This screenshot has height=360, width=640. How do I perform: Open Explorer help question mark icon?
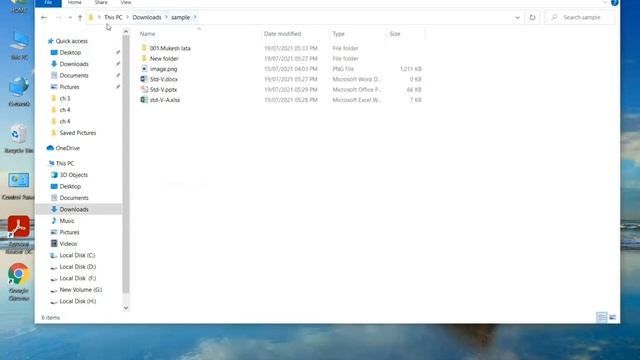click(x=614, y=2)
